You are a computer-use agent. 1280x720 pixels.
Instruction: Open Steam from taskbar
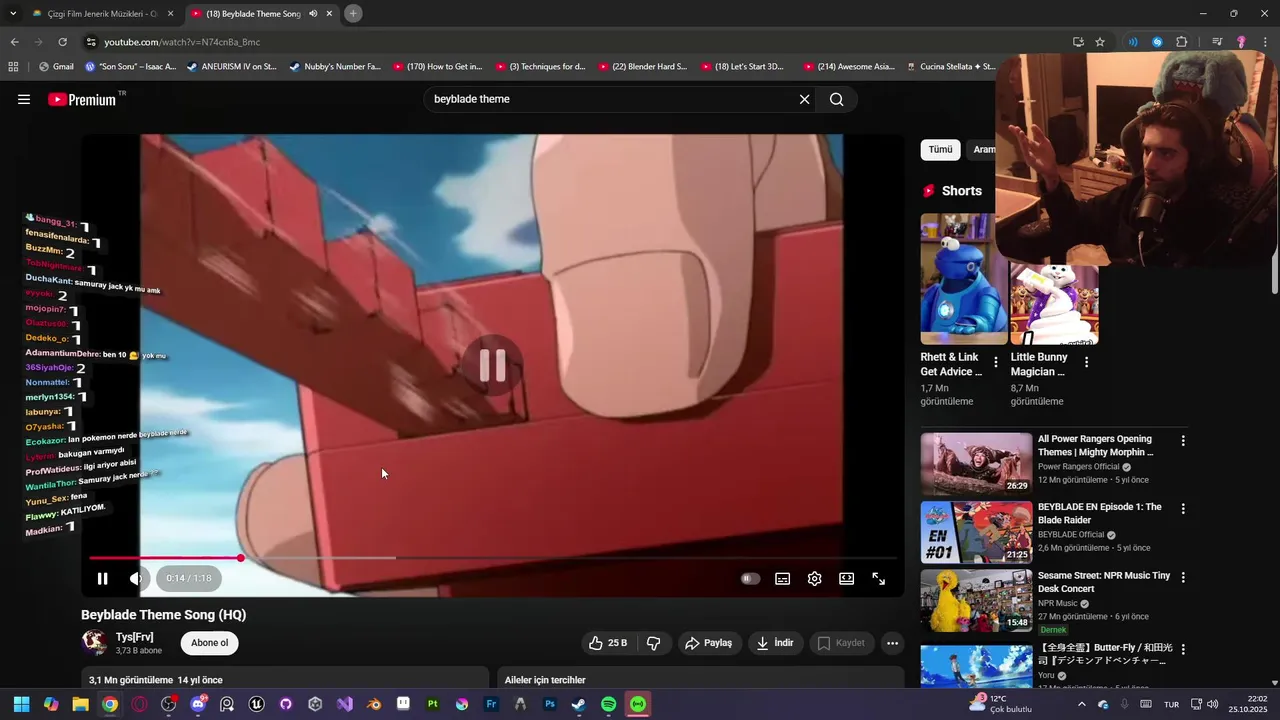tap(579, 704)
